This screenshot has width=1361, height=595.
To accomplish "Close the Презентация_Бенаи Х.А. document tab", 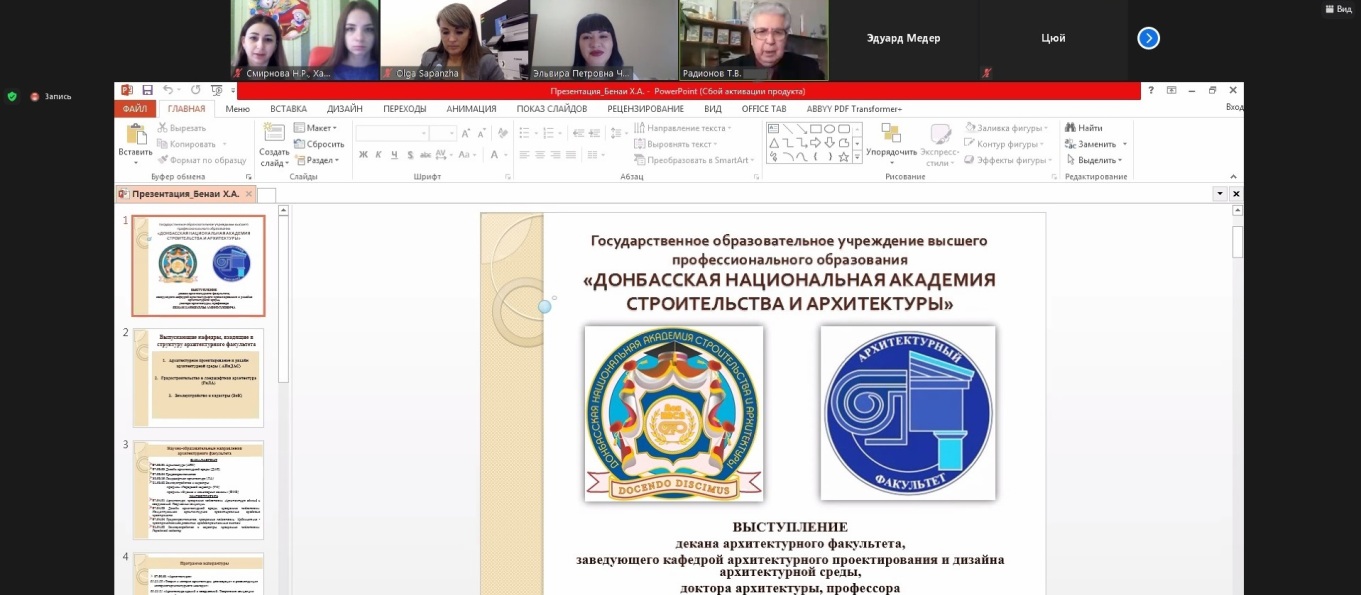I will (250, 194).
